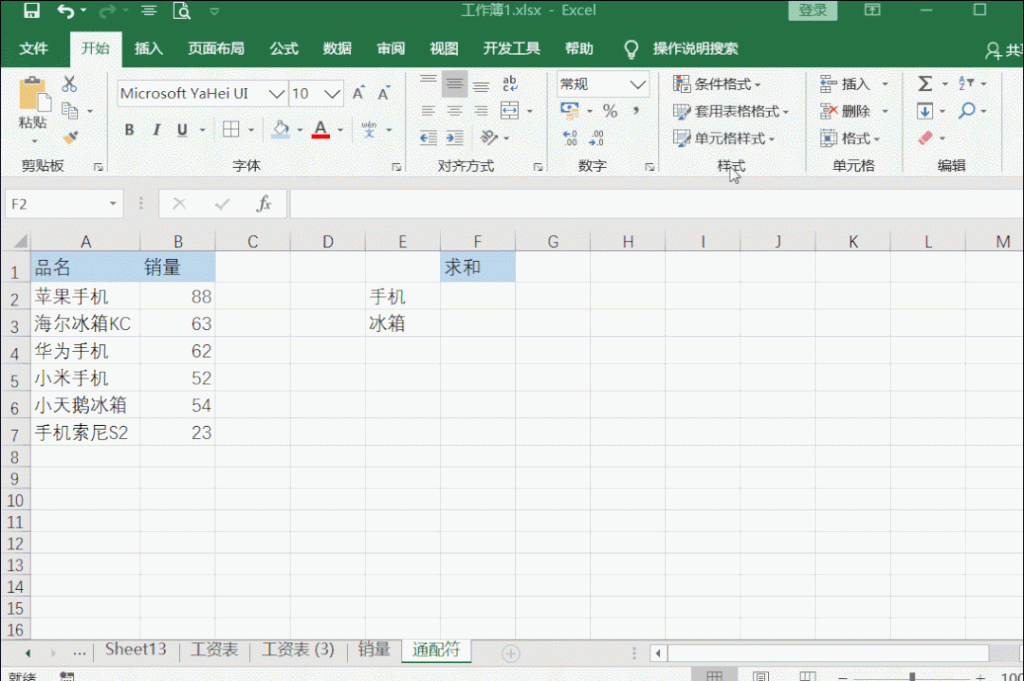Copy selection with the Copy icon
The height and width of the screenshot is (681, 1024).
69,111
